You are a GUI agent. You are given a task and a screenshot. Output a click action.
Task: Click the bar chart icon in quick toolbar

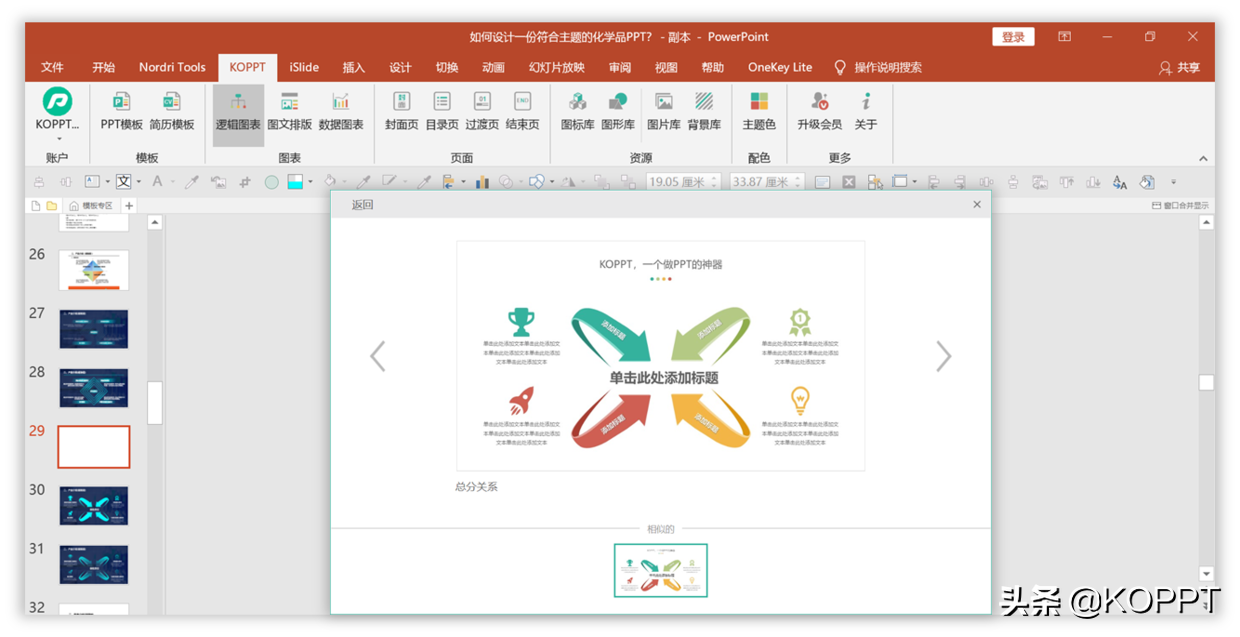pyautogui.click(x=482, y=182)
